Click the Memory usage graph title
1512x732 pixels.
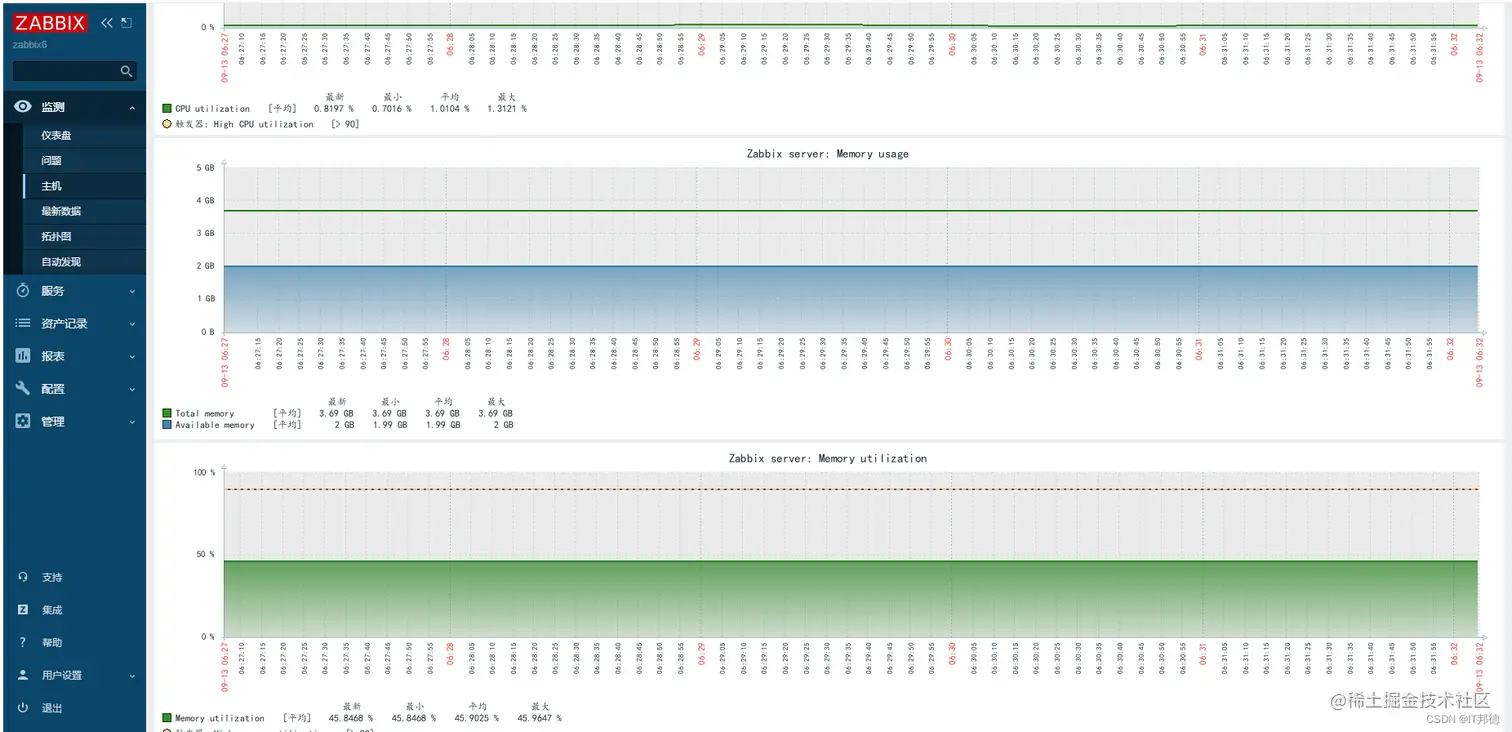point(828,154)
